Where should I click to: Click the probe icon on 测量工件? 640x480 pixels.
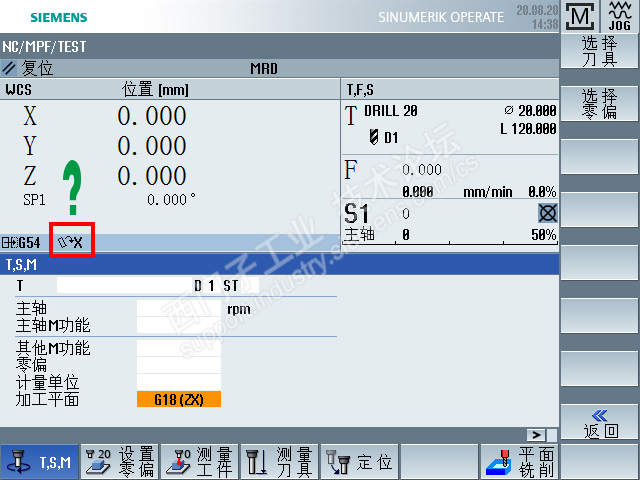pos(179,462)
